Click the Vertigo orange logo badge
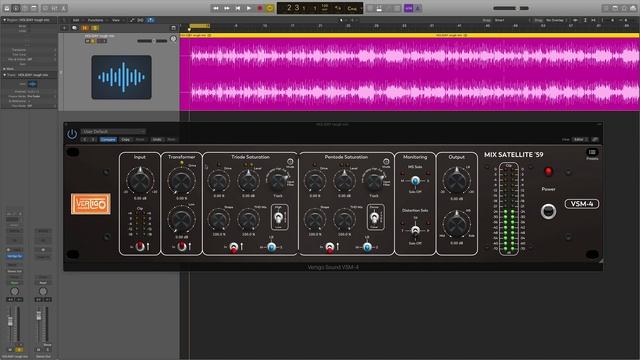 (x=91, y=204)
